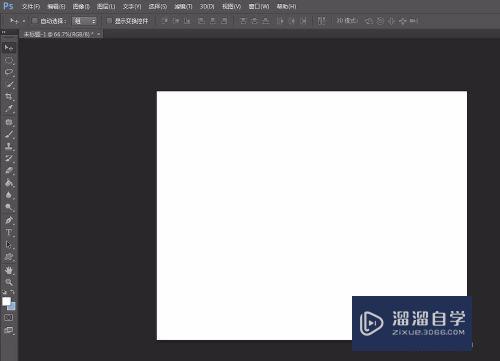Click align right edges icon
Viewport: 500px width, 361px height.
click(224, 21)
